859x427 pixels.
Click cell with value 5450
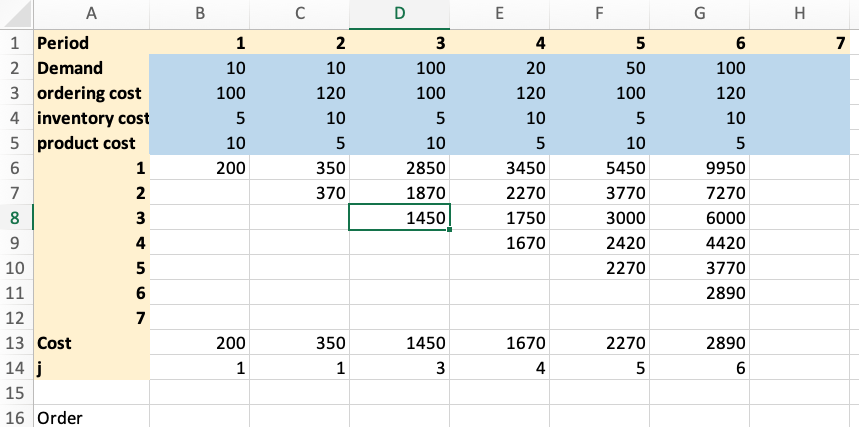point(599,168)
